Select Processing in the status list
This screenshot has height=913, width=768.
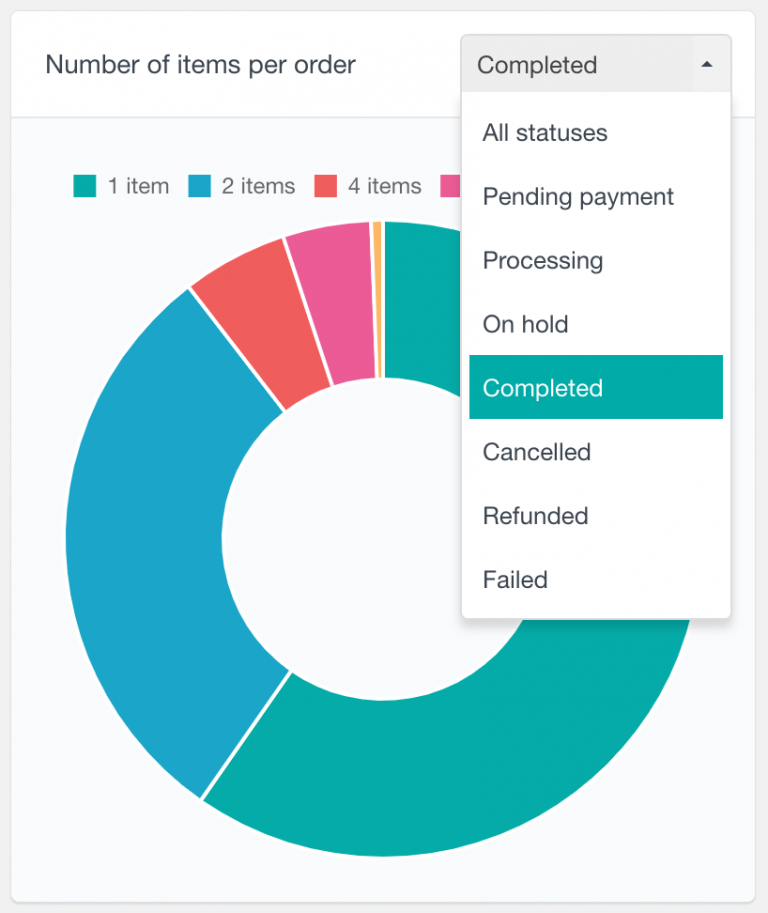point(543,260)
